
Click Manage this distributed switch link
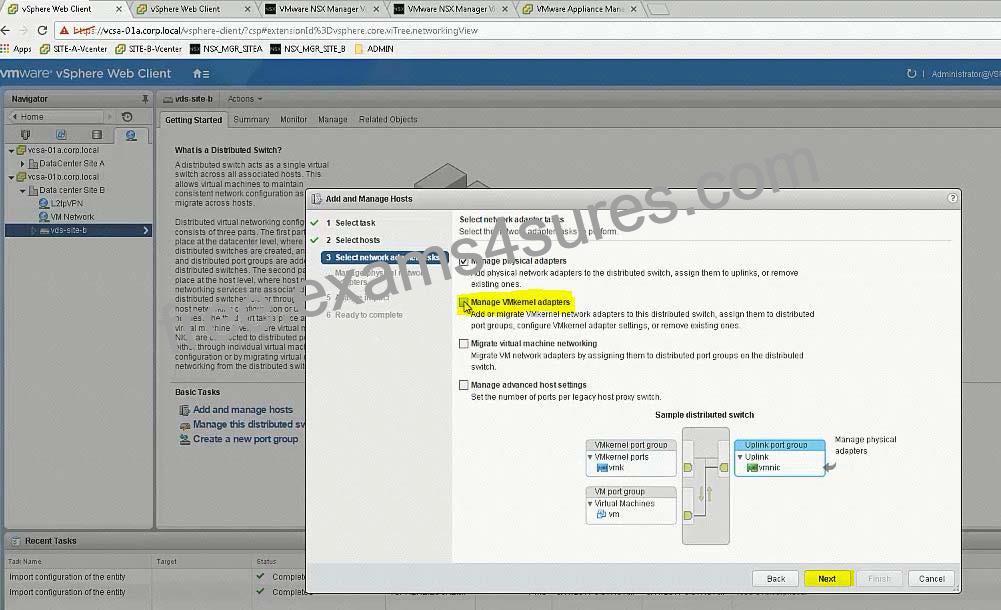(x=249, y=424)
